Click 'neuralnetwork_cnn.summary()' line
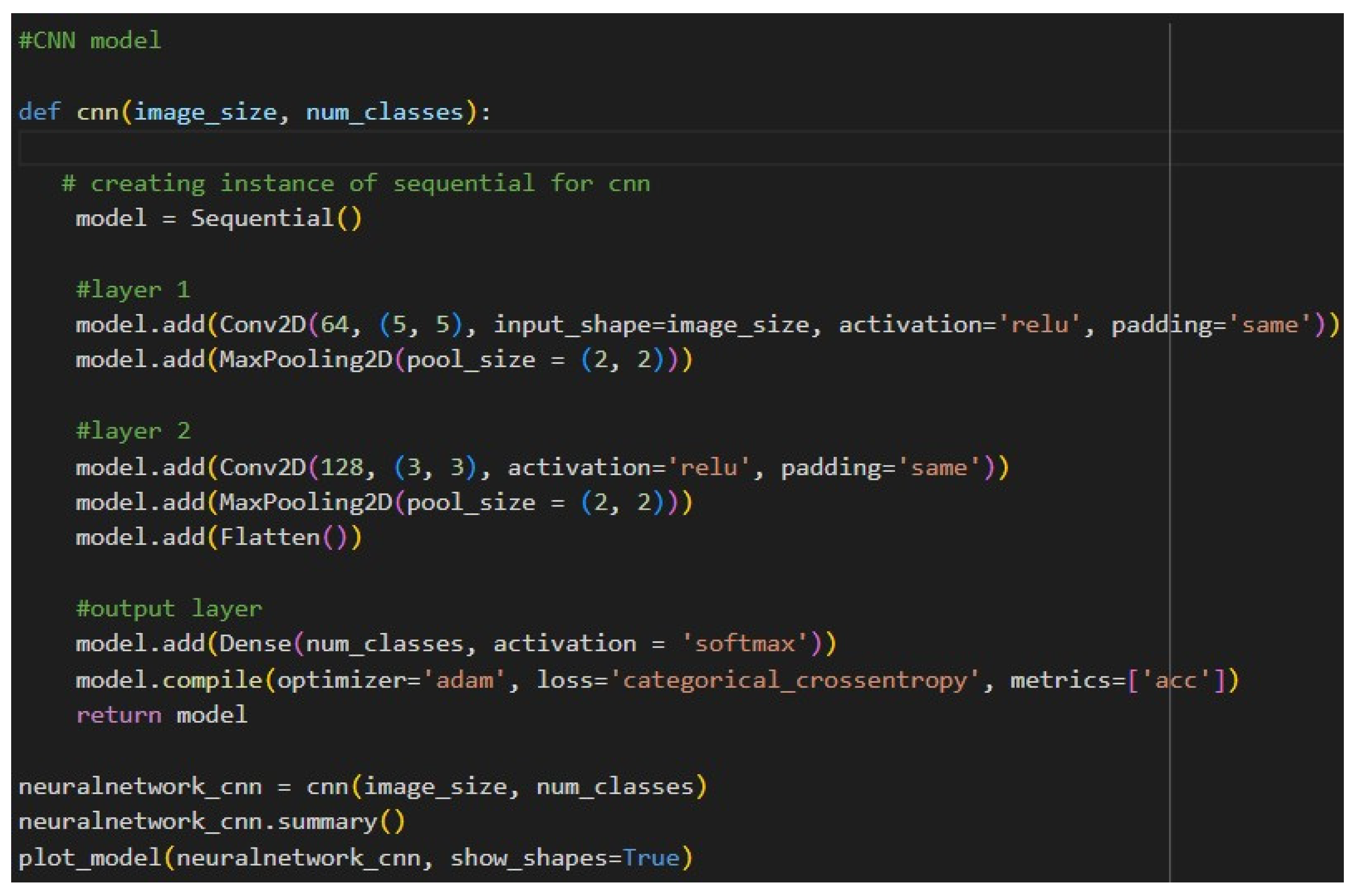Viewport: 1355px width, 896px height. (211, 822)
